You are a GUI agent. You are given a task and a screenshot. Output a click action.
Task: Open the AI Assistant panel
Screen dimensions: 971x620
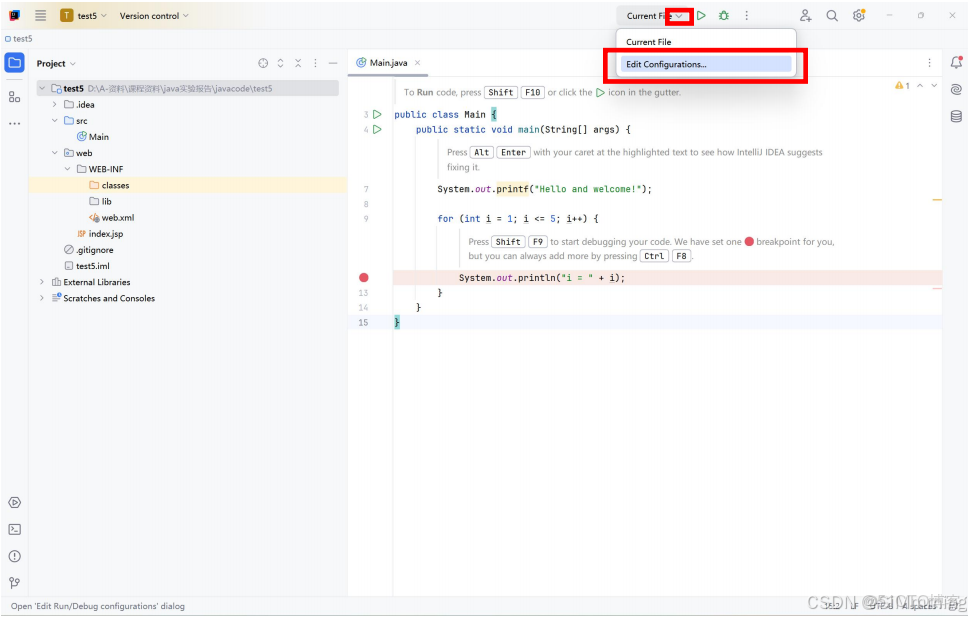click(956, 88)
